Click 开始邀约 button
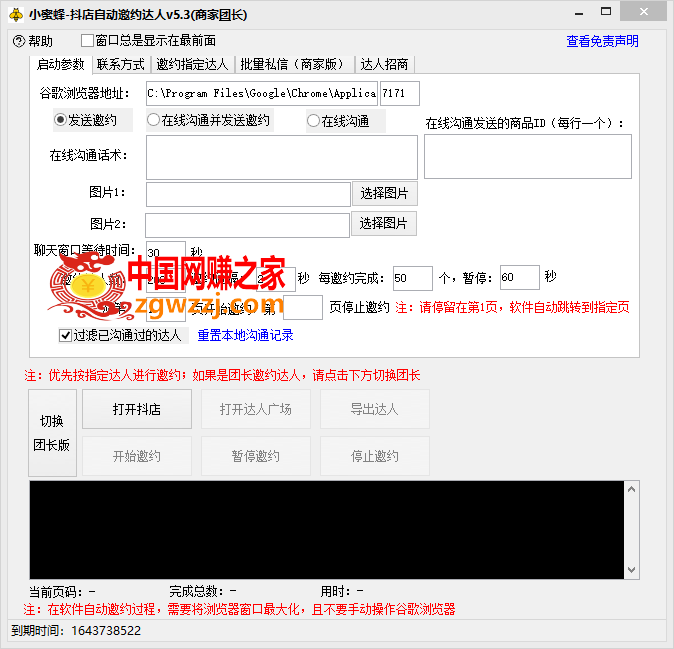The image size is (674, 649). tap(137, 456)
